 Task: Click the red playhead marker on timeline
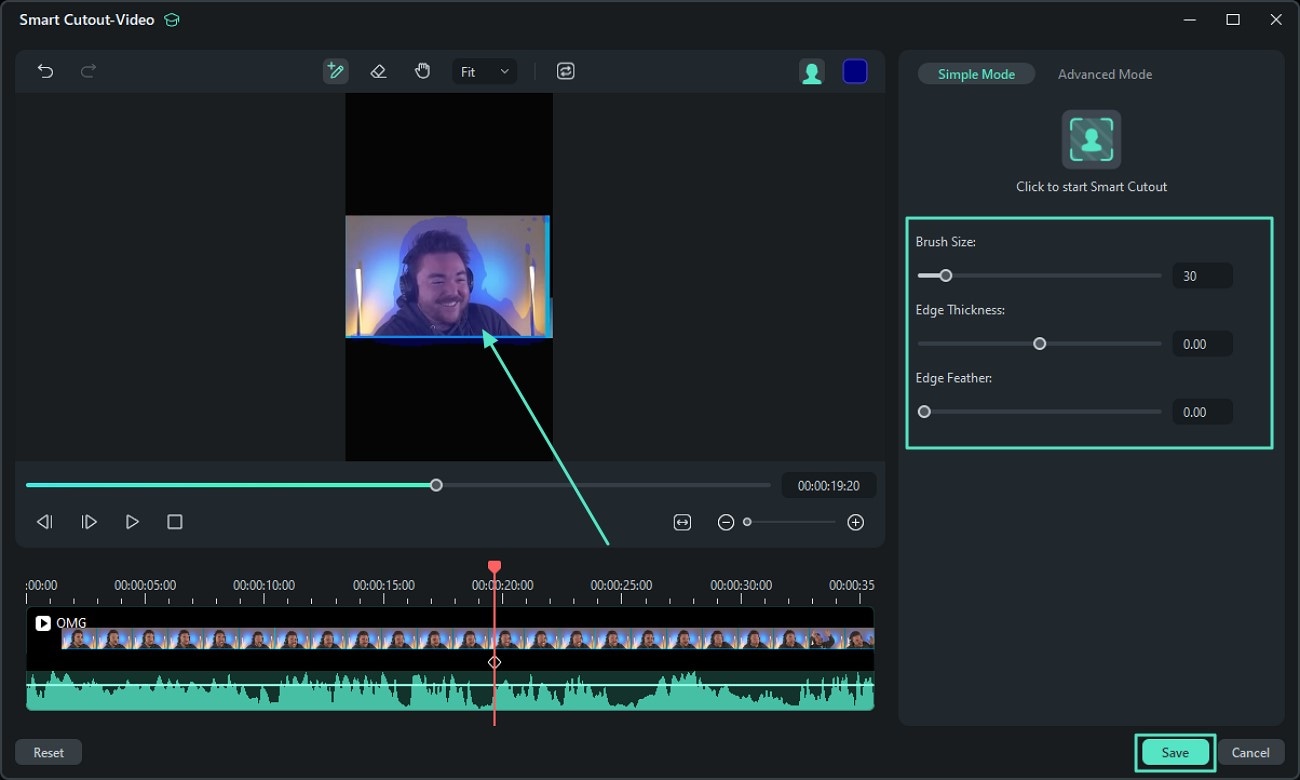(494, 567)
